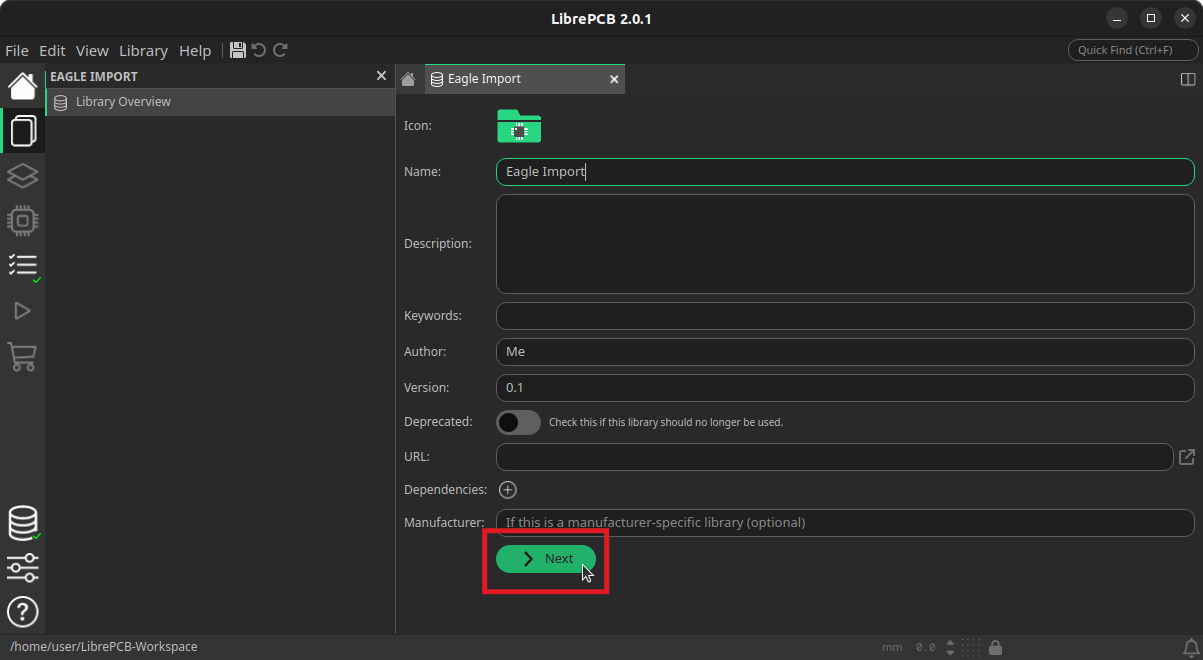Click into the Description text area
1203x660 pixels.
845,244
